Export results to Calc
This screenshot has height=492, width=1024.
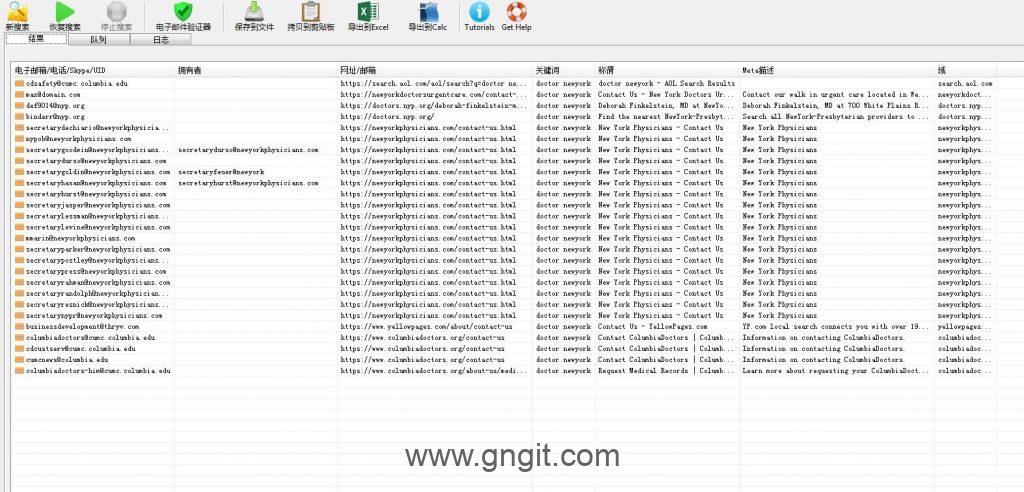[427, 15]
